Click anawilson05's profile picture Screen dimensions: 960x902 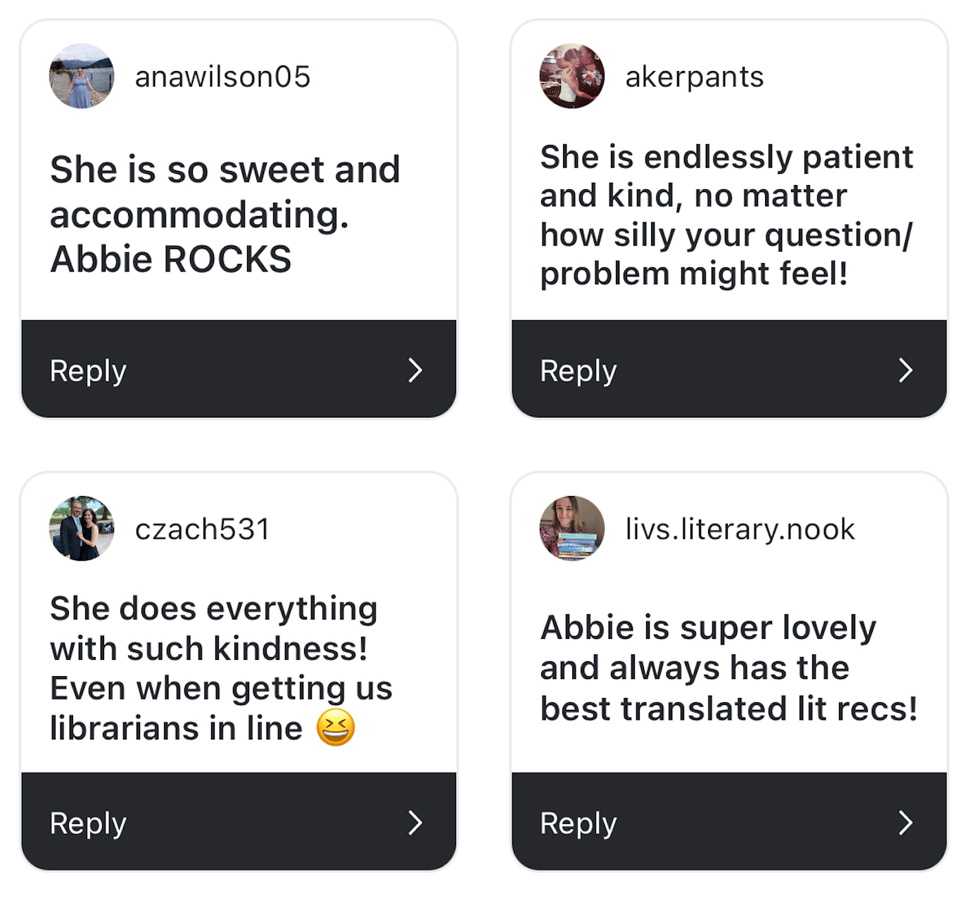pos(81,76)
